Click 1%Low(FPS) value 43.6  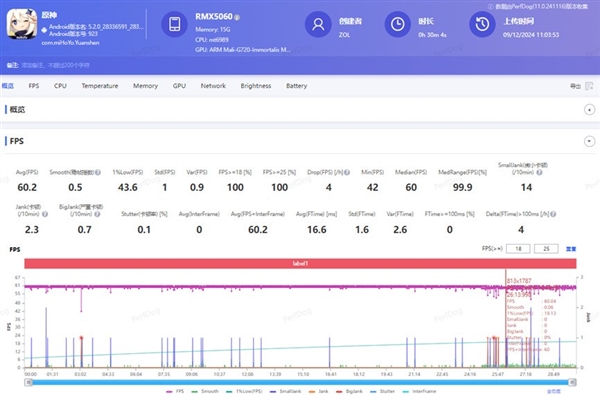[x=127, y=187]
